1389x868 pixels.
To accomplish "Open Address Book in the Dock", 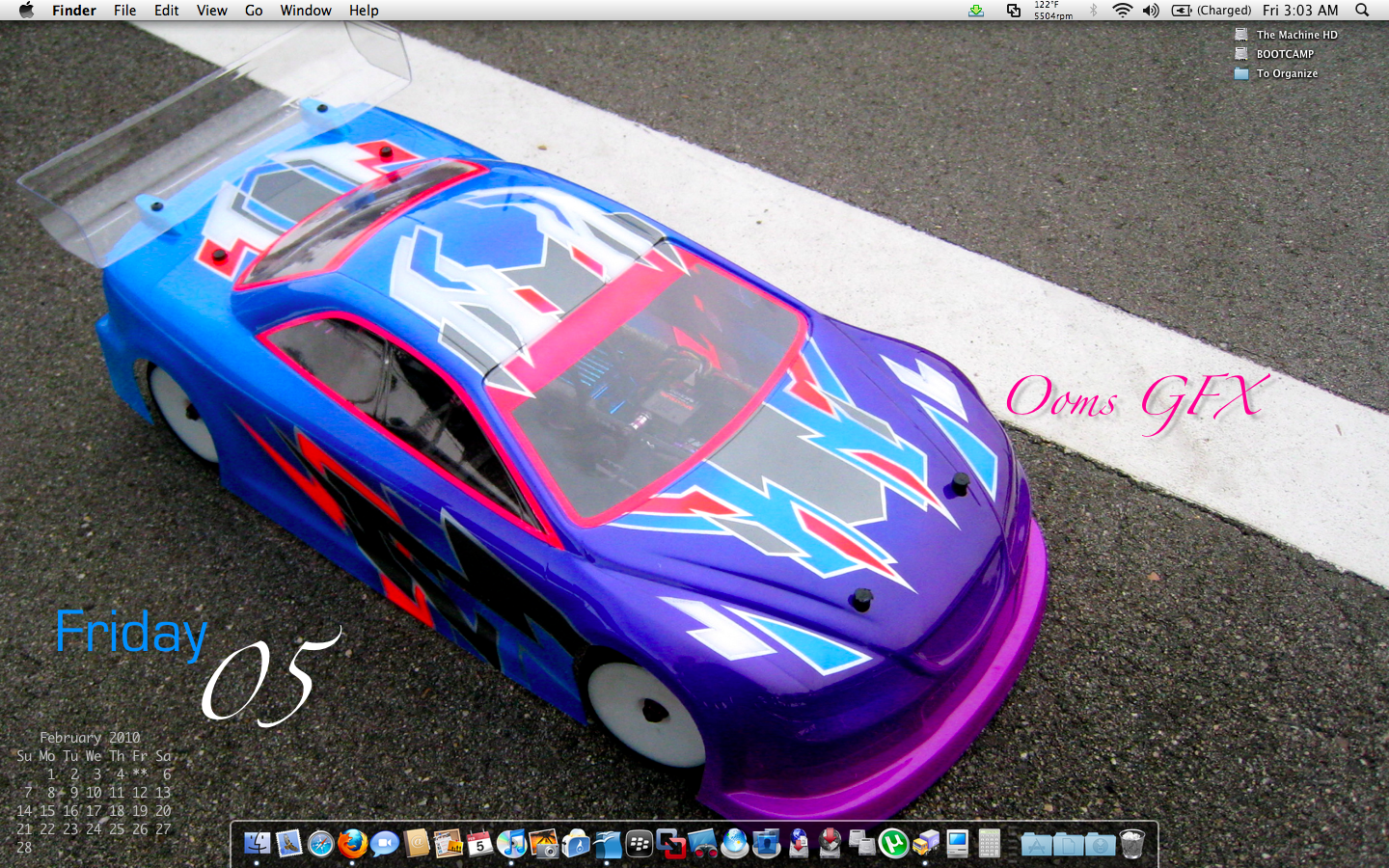I will (417, 844).
